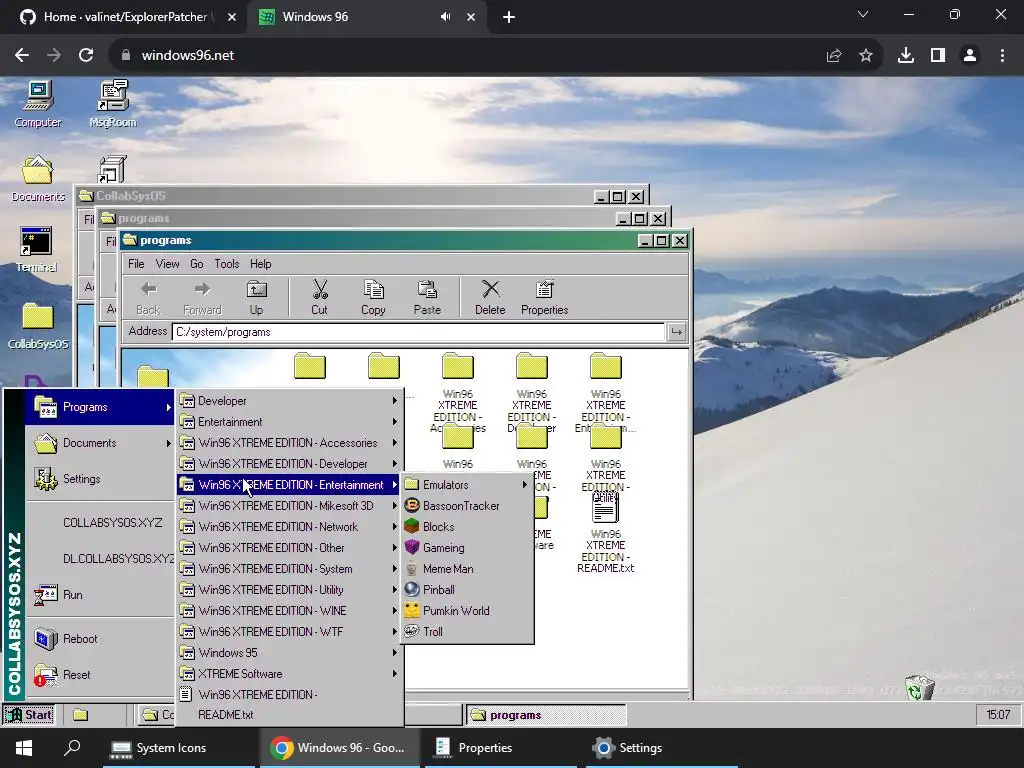This screenshot has height=768, width=1024.
Task: Expand the Developer programs submenu
Action: (x=289, y=400)
